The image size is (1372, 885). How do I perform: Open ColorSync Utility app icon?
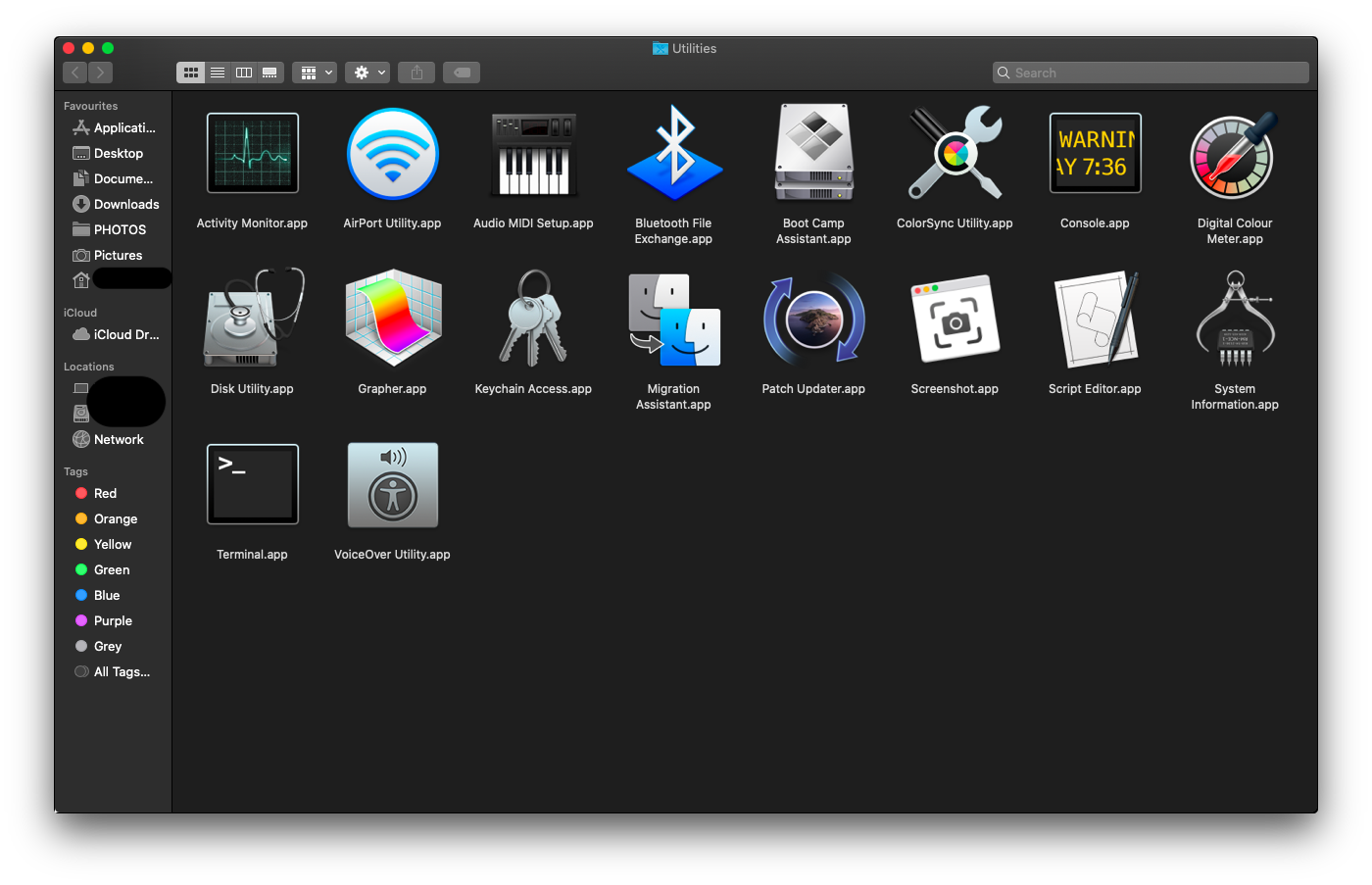[x=955, y=153]
